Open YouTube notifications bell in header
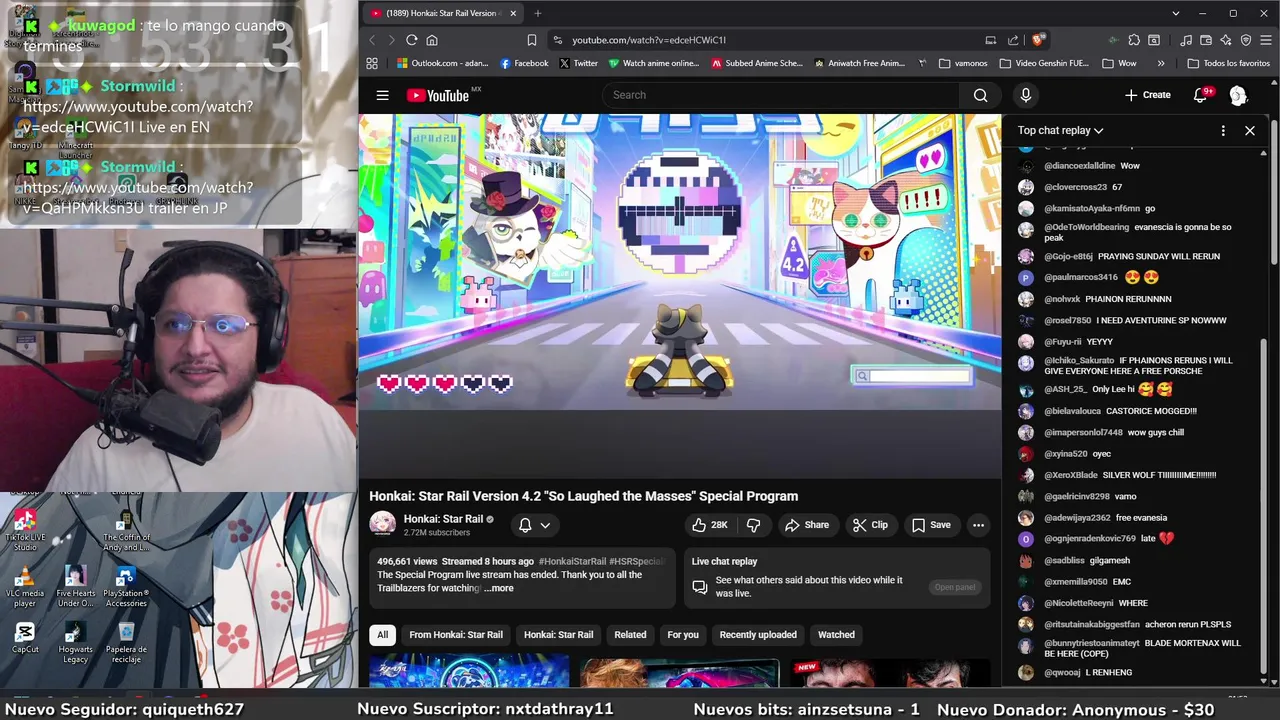The height and width of the screenshot is (720, 1280). coord(1200,95)
